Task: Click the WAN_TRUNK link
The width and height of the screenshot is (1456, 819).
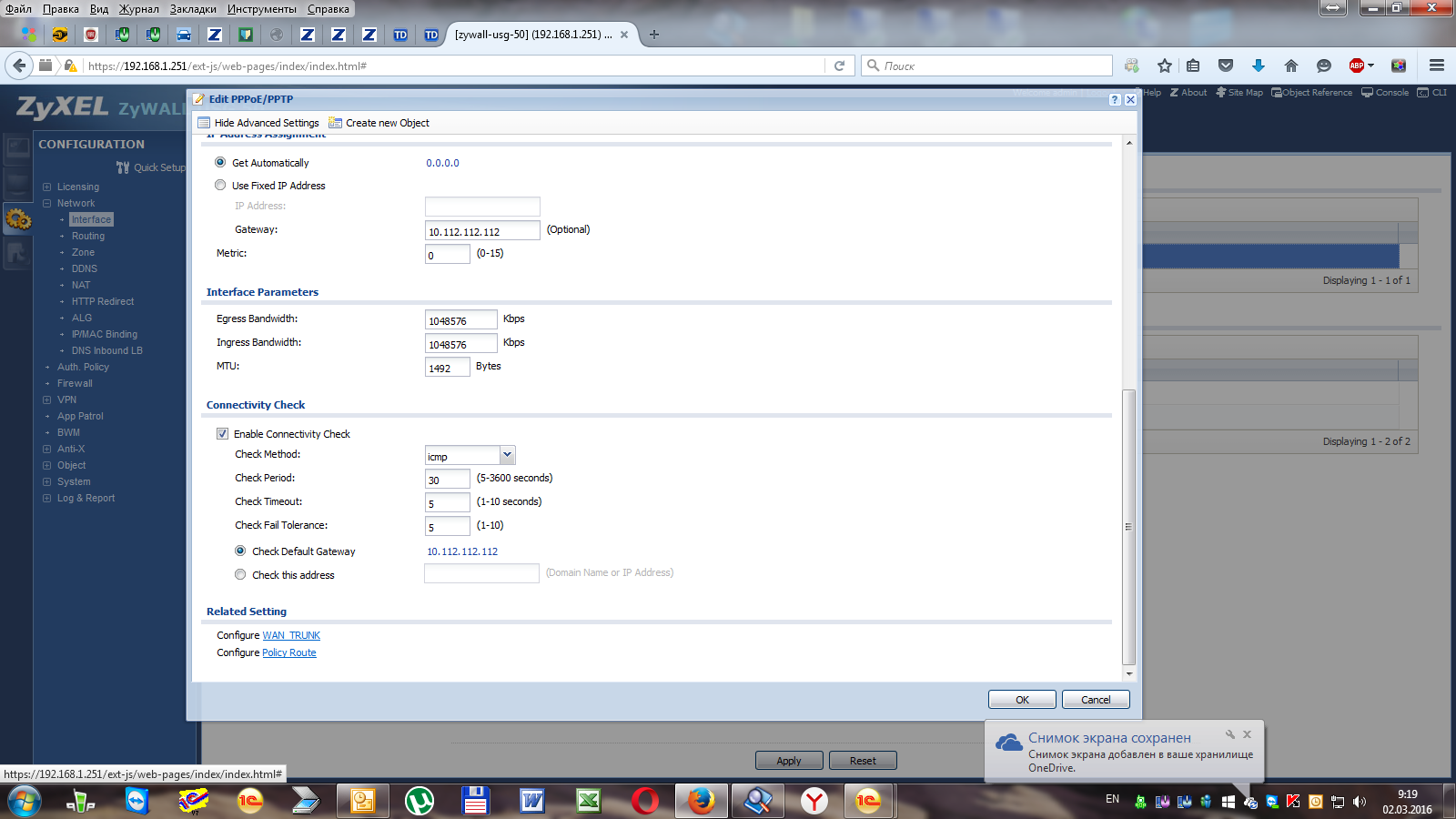Action: pos(291,635)
